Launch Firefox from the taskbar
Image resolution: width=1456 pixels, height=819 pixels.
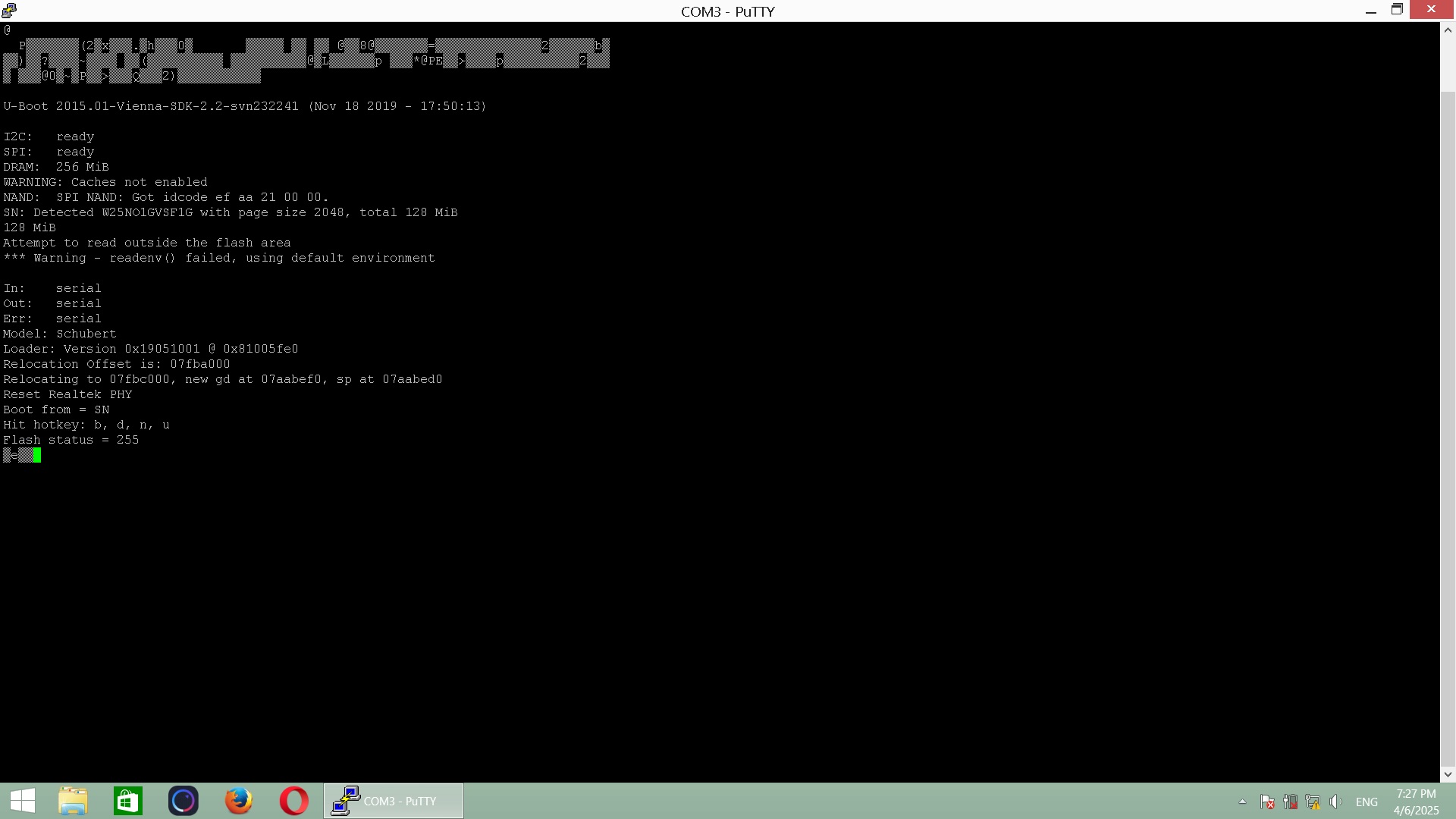[238, 801]
